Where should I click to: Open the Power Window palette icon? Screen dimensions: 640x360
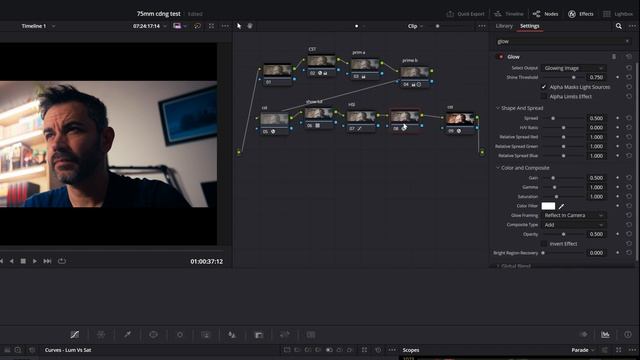point(153,335)
